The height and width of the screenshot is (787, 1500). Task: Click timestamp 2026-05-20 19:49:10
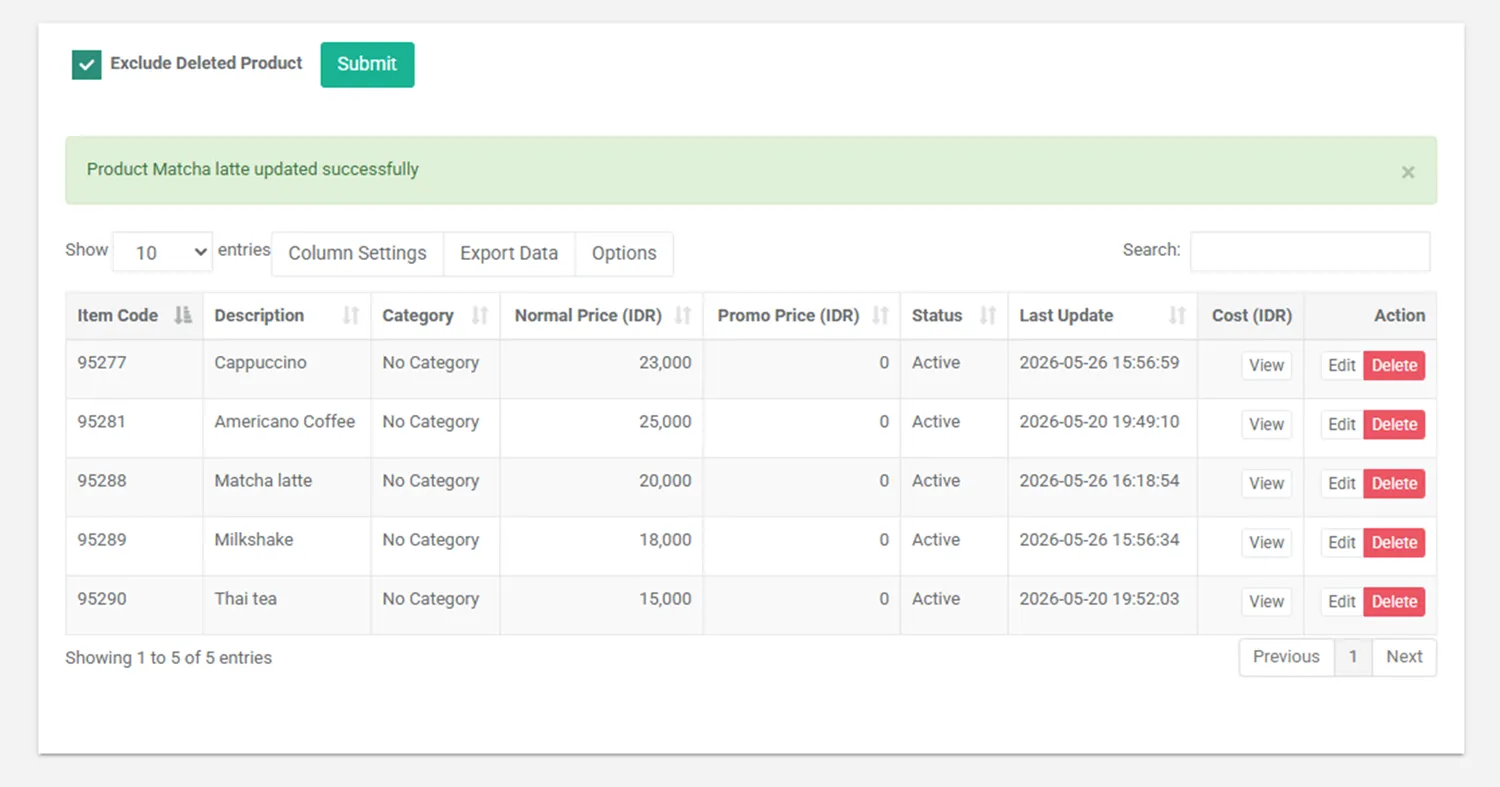tap(1099, 422)
